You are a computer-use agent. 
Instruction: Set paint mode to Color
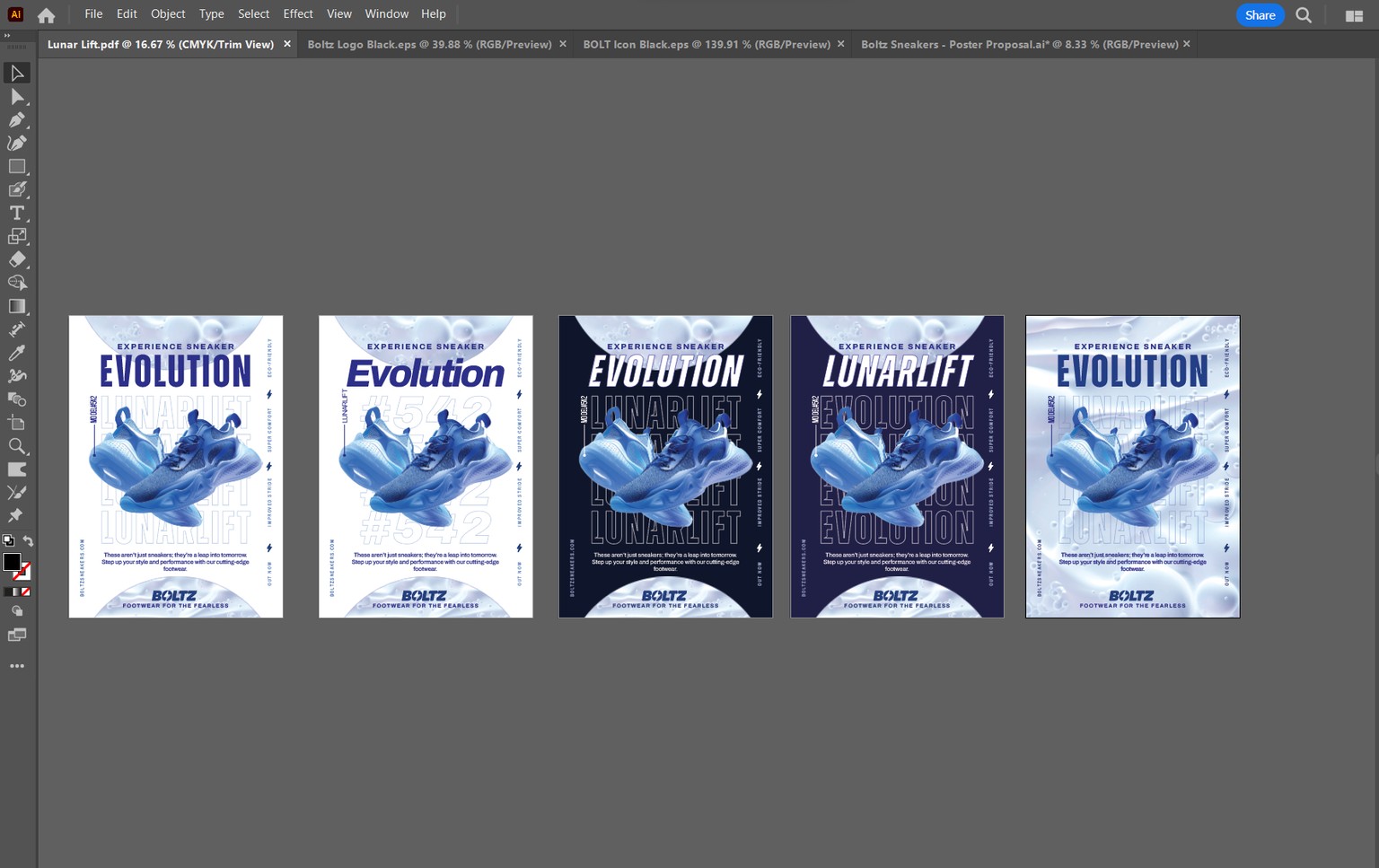(x=7, y=592)
